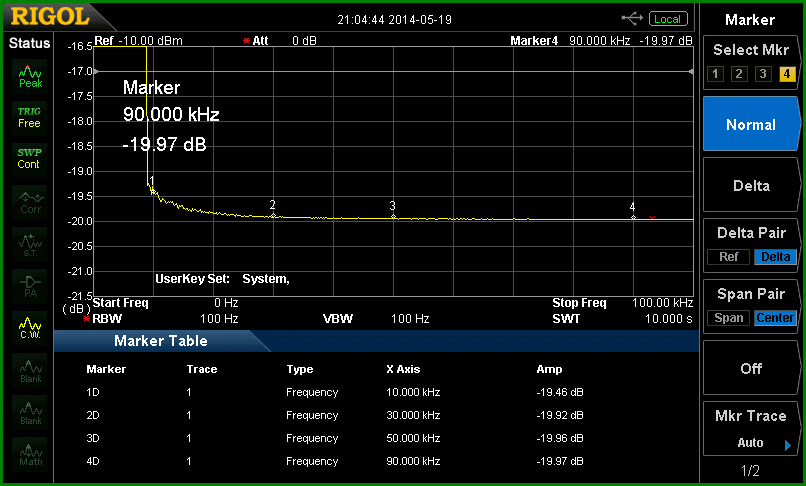Turn the marker Off
806x486 pixels.
tap(751, 368)
